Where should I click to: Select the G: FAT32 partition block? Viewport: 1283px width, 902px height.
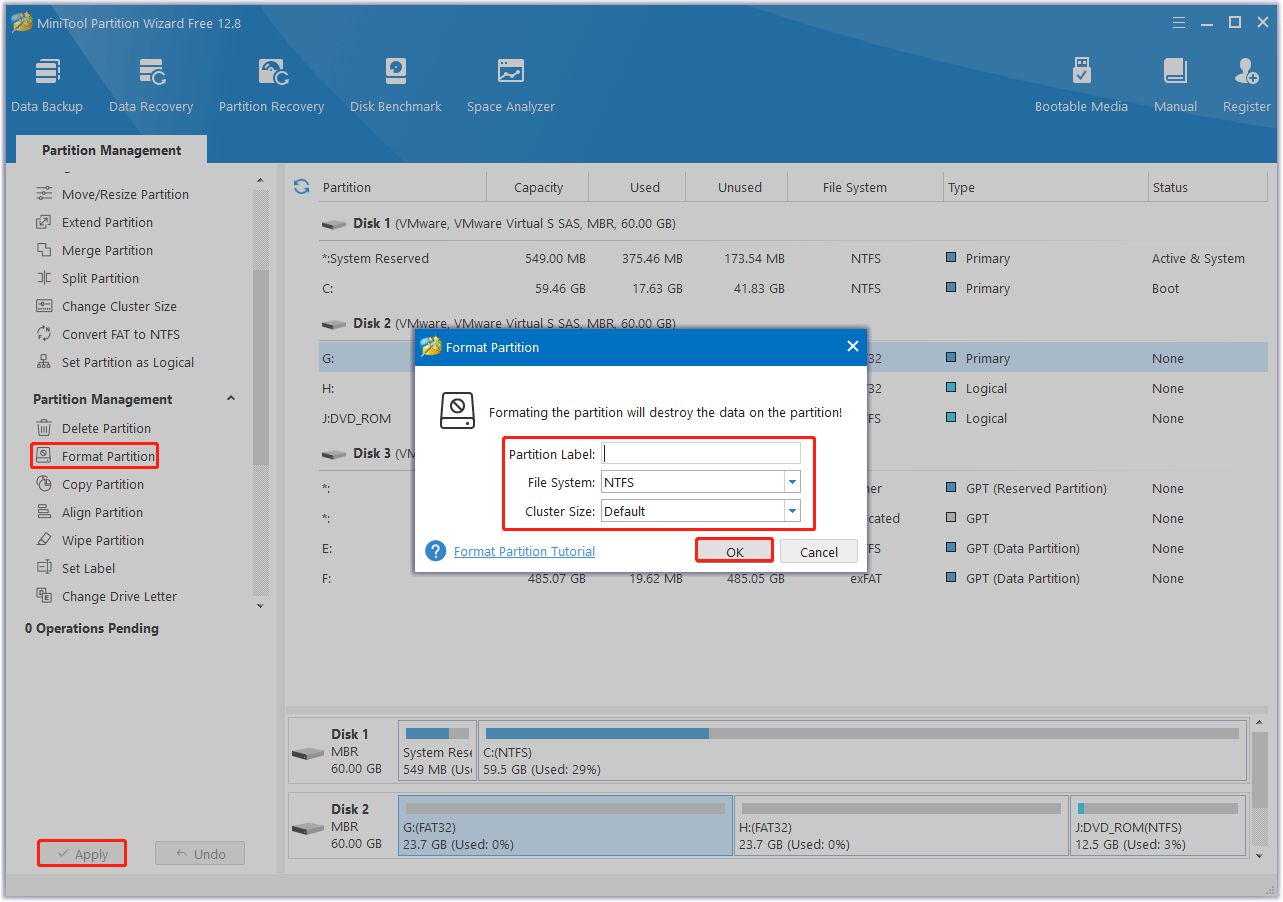pyautogui.click(x=565, y=825)
